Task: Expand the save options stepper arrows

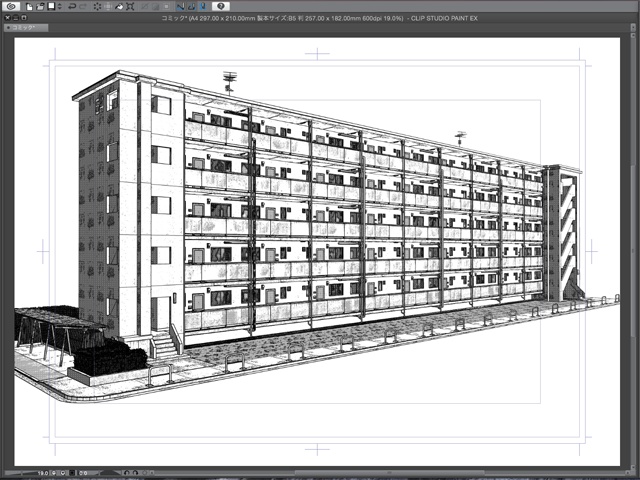Action: click(x=60, y=7)
